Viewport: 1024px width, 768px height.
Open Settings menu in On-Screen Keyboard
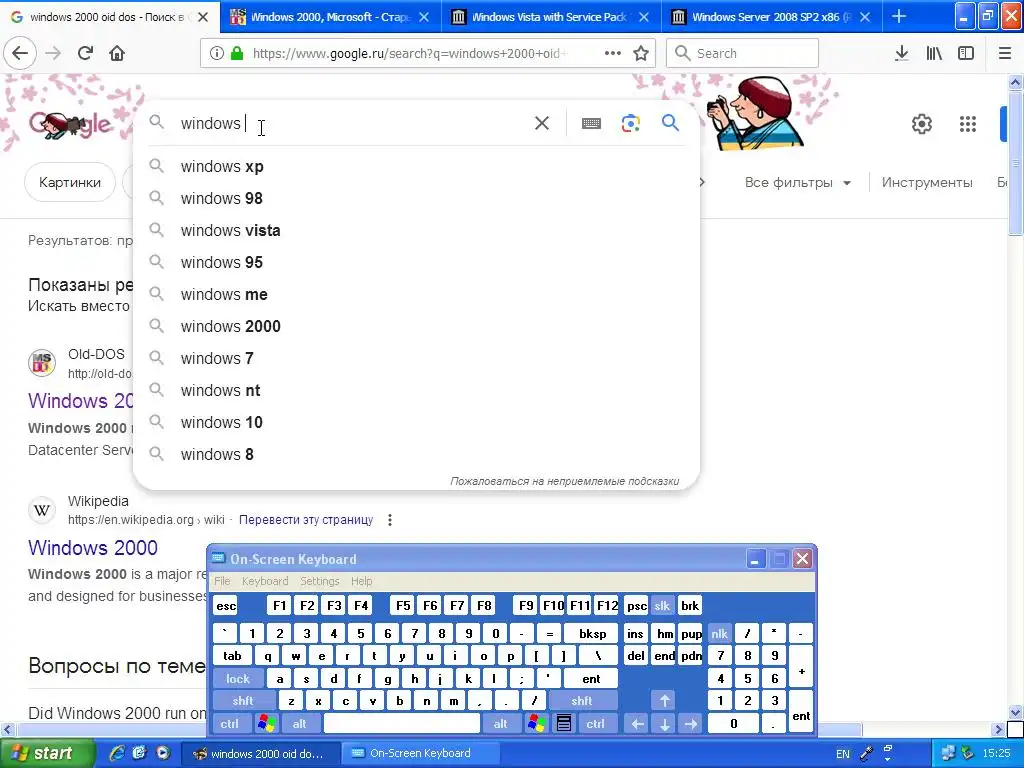(x=319, y=581)
